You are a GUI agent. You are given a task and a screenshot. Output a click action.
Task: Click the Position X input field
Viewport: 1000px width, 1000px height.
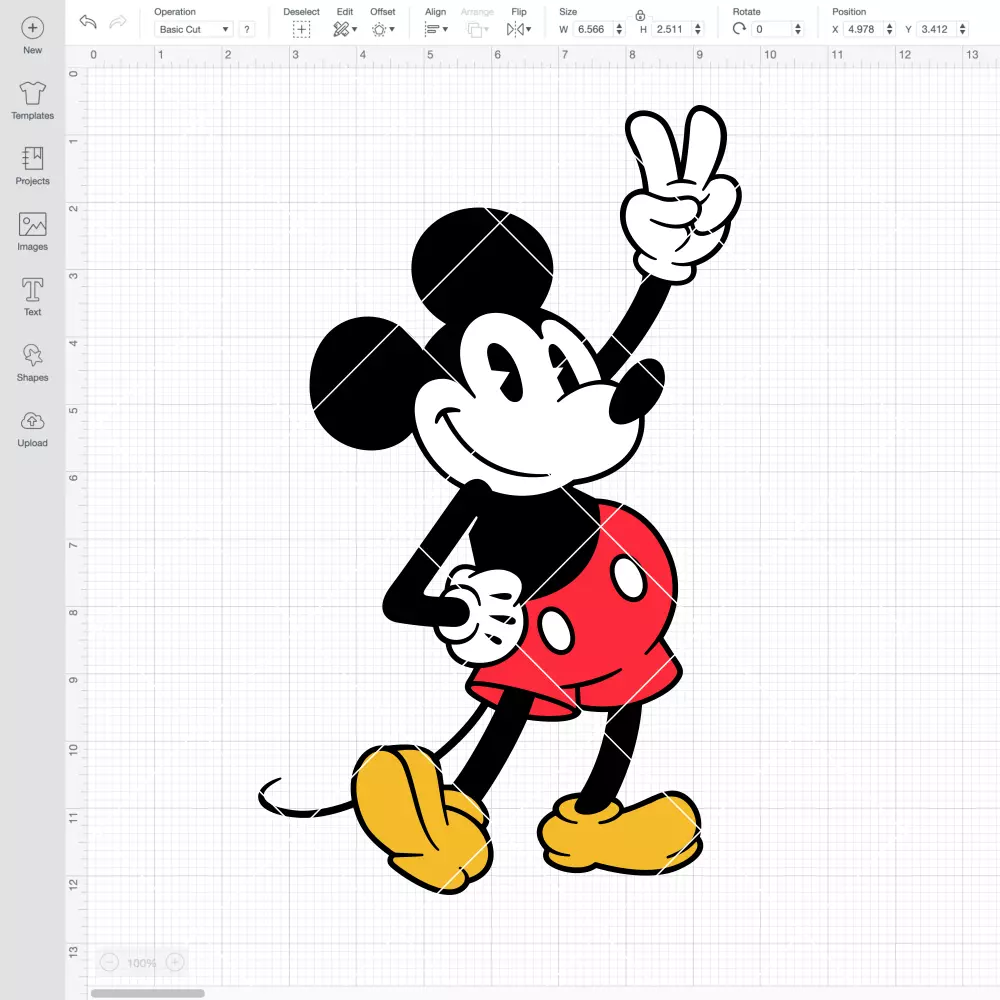[864, 29]
